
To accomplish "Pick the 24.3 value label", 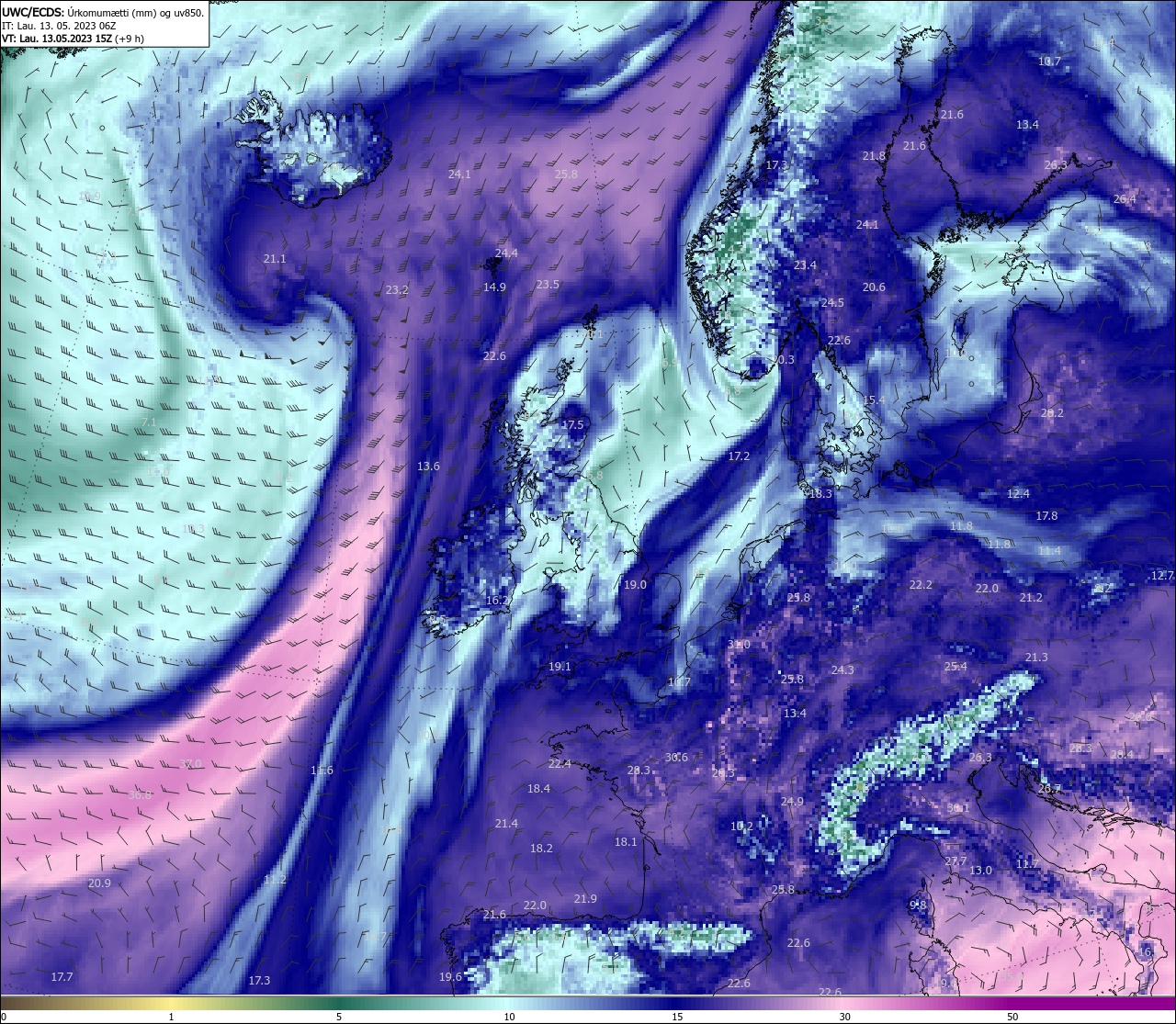I will click(x=842, y=670).
